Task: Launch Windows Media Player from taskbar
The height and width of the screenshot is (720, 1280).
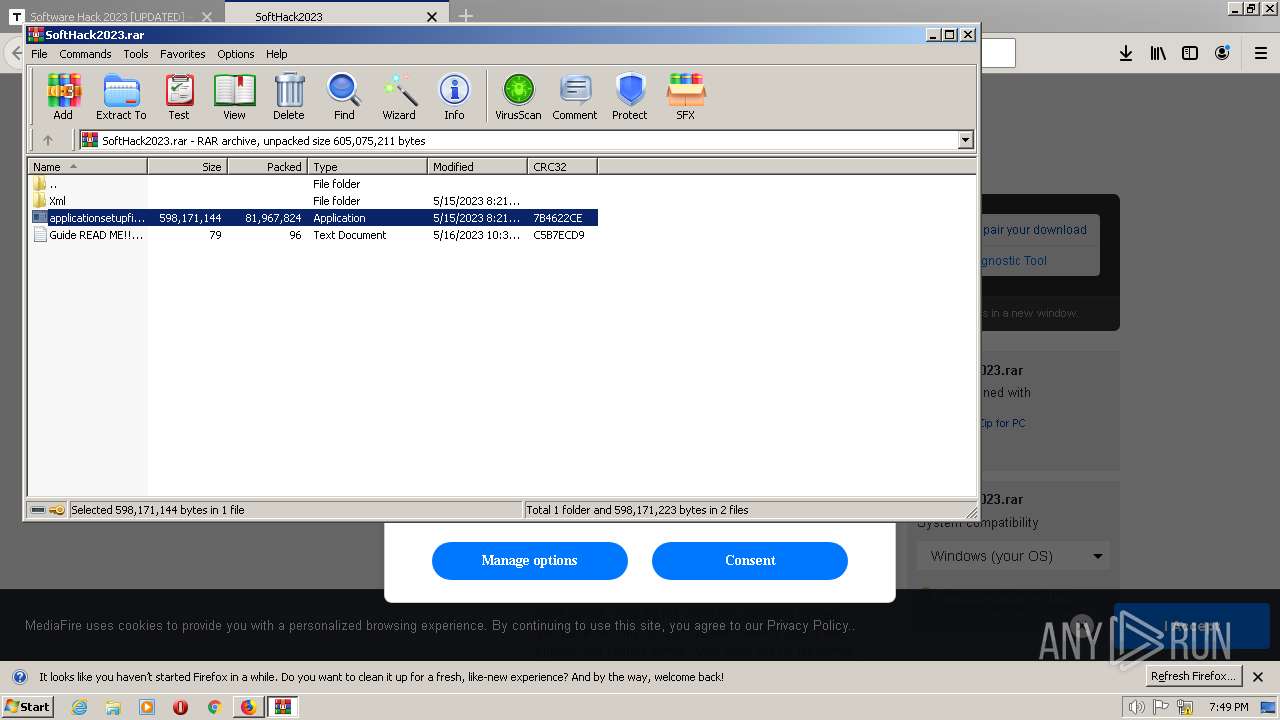Action: coord(147,707)
